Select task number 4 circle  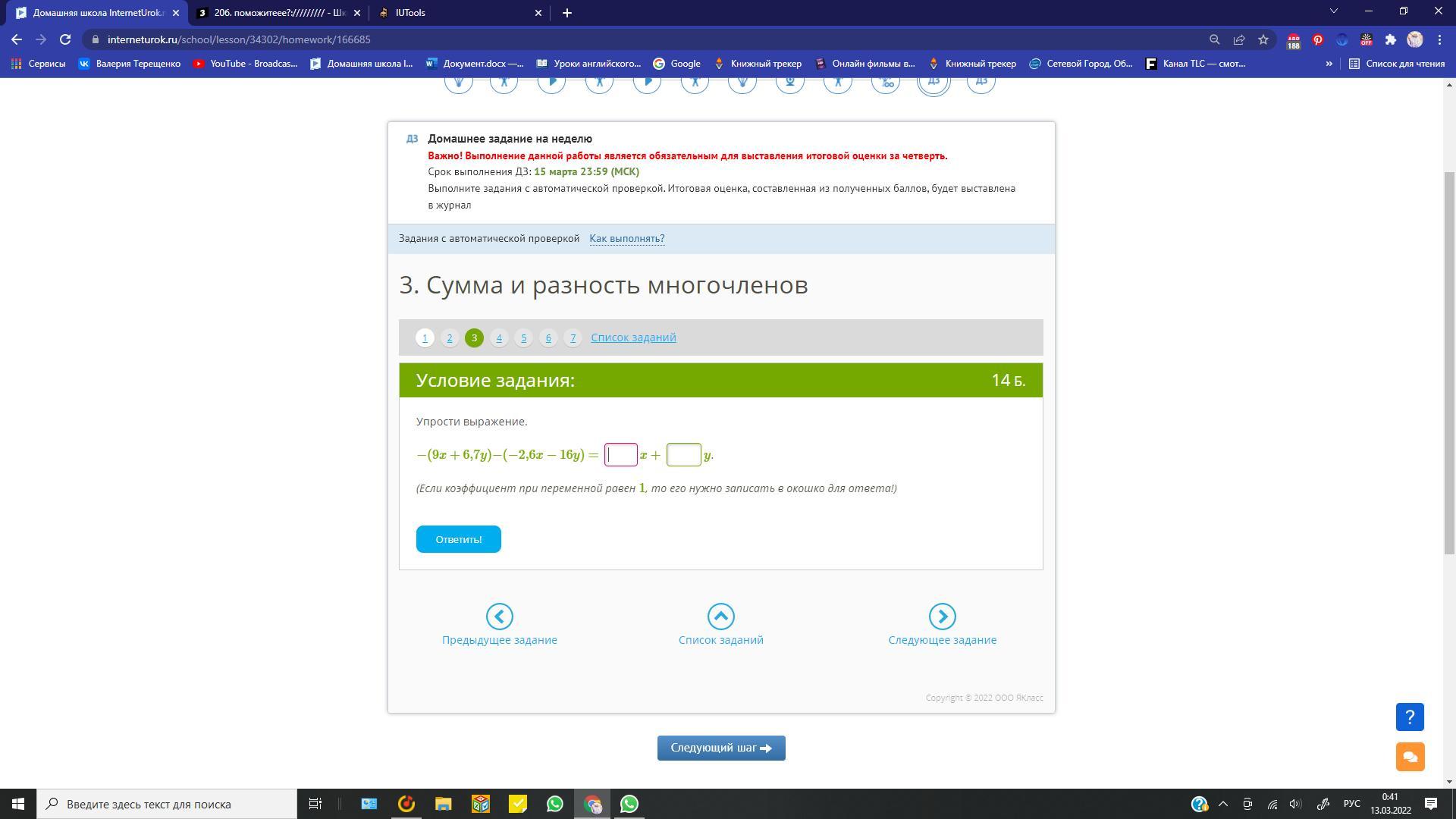click(x=499, y=338)
